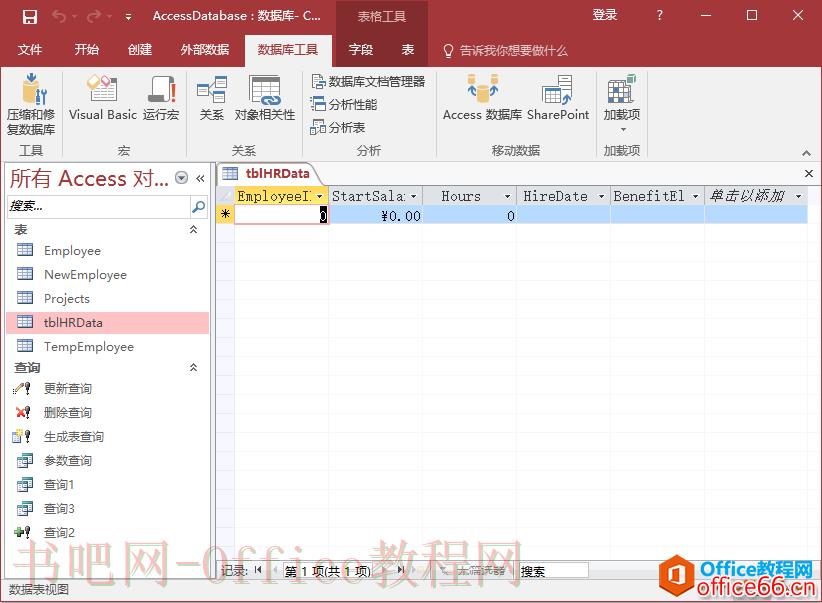The image size is (822, 603).
Task: Switch to the 创建 (Create) tab
Action: (140, 50)
